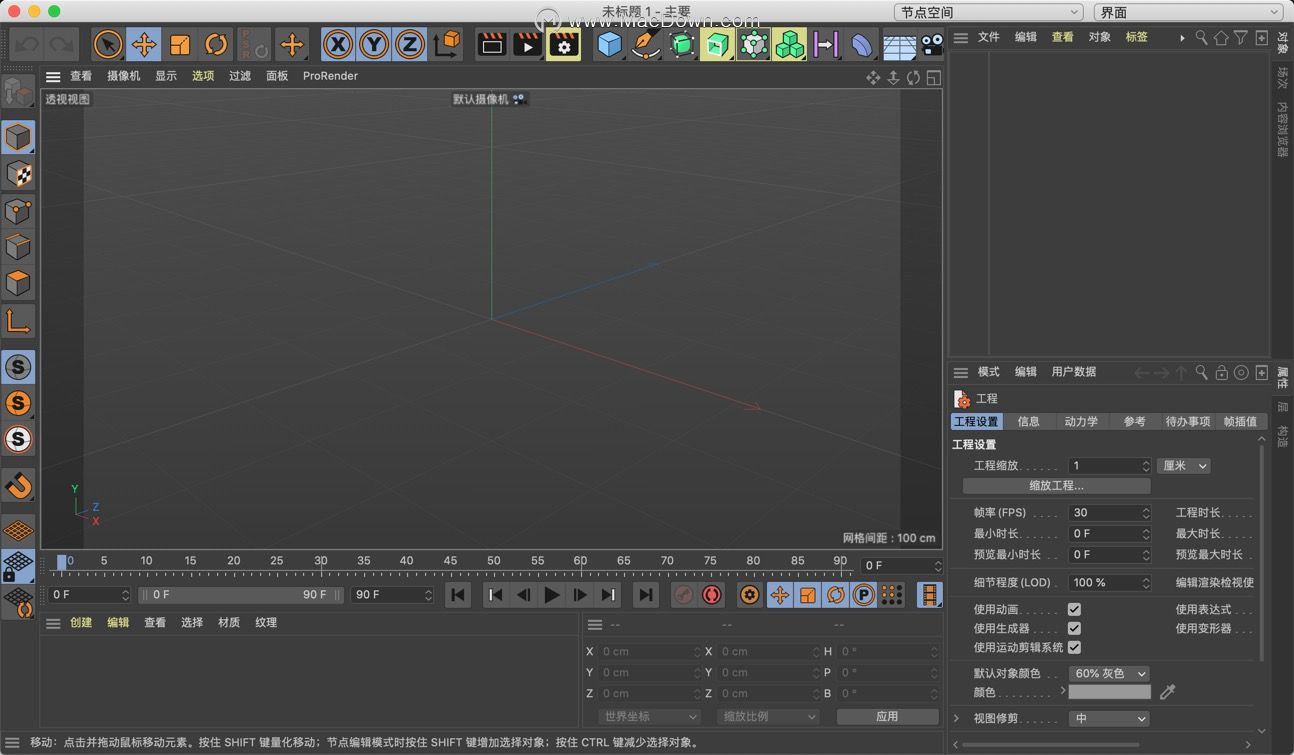The width and height of the screenshot is (1294, 755).
Task: Open the 视图修剪 中 dropdown
Action: point(1109,718)
